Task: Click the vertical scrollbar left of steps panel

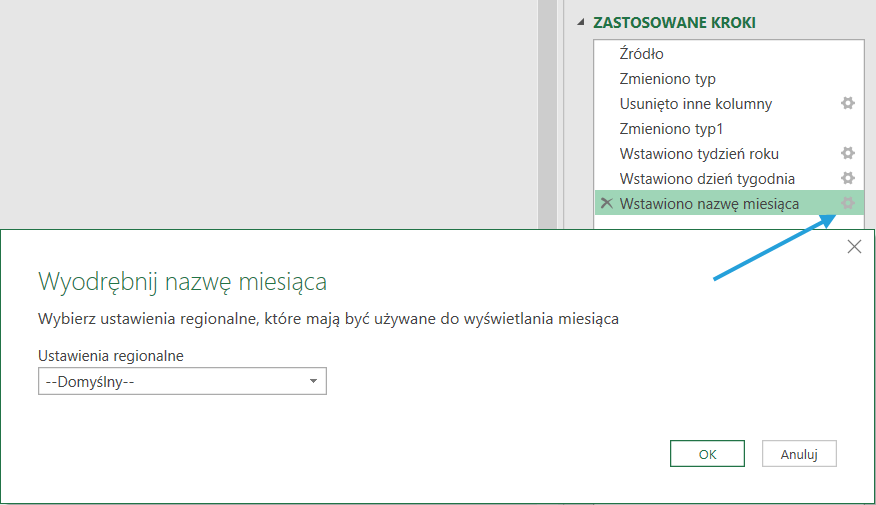Action: point(547,110)
